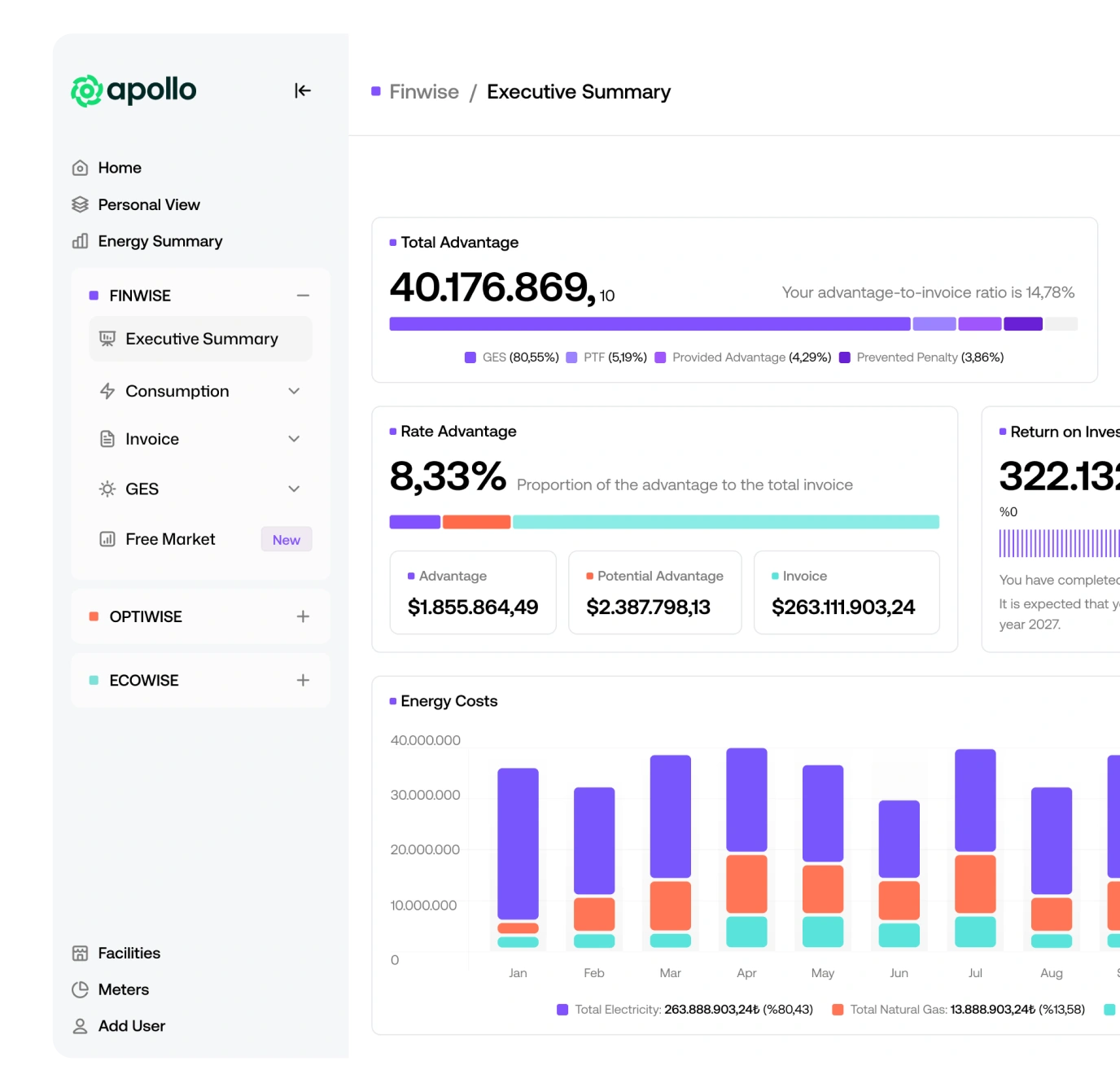
Task: Open Home via its house icon
Action: pos(80,168)
